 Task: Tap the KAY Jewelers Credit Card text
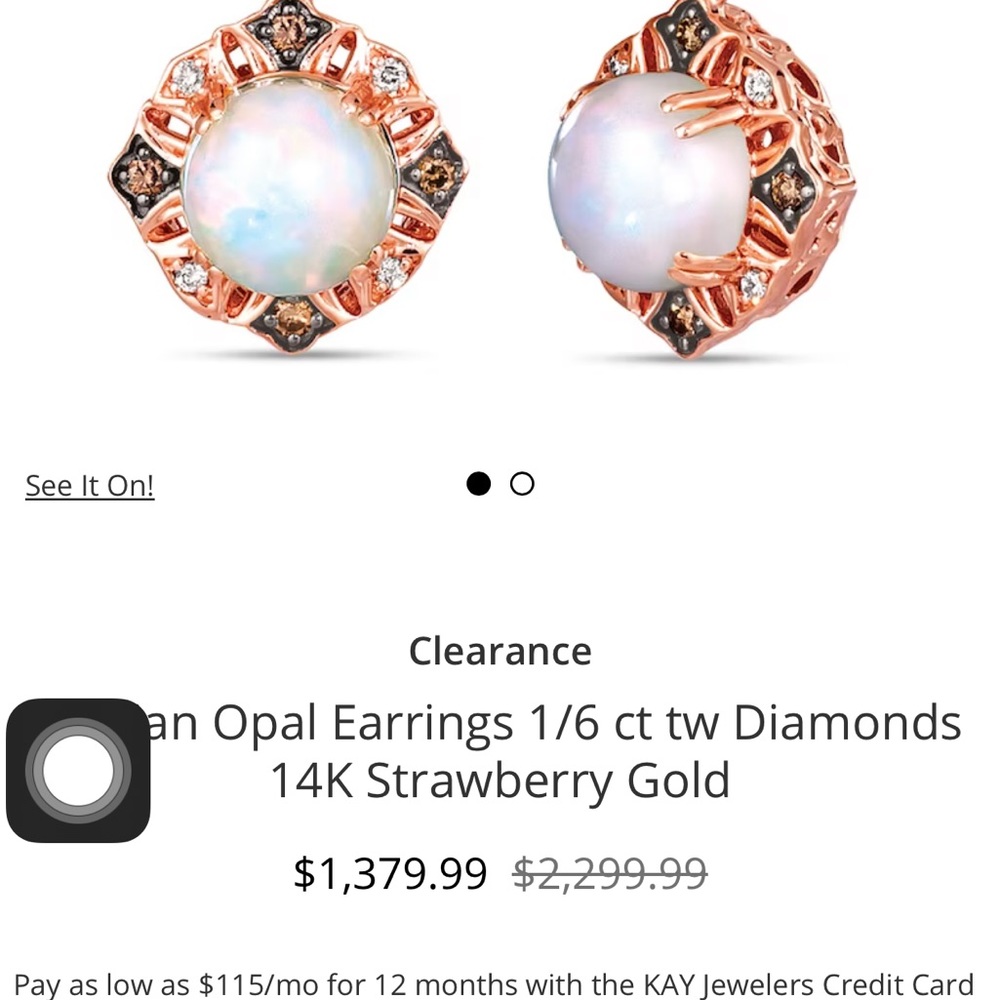[x=808, y=985]
